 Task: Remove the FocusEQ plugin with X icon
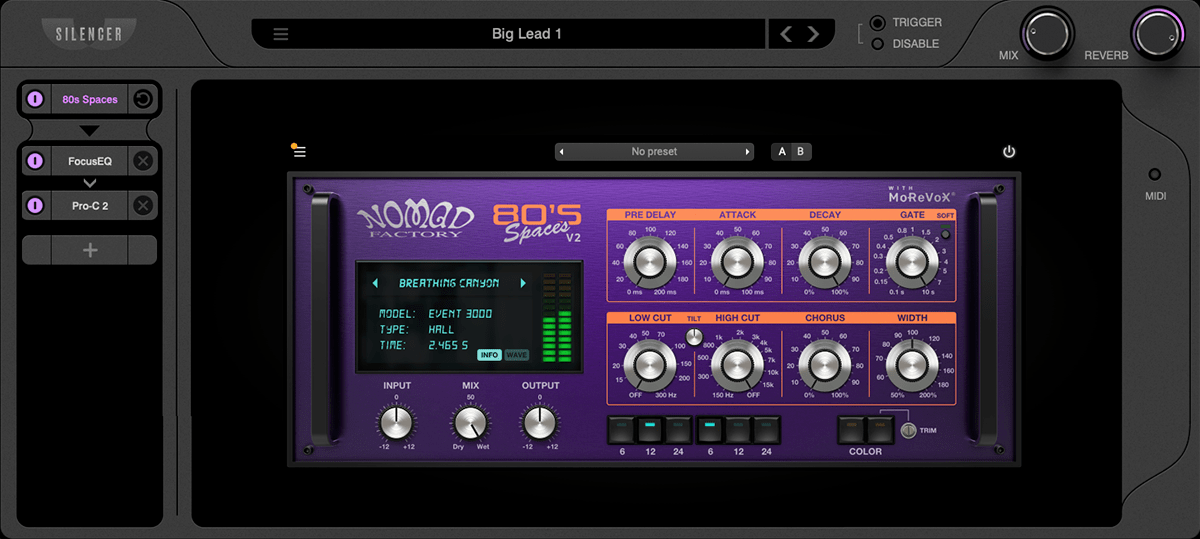[143, 161]
